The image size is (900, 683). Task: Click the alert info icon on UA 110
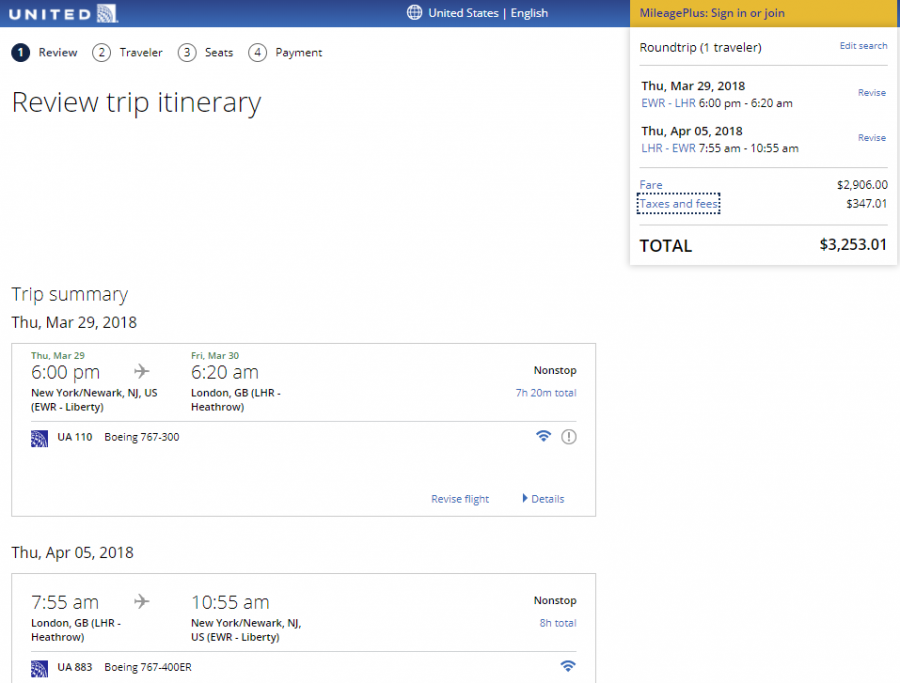point(569,436)
